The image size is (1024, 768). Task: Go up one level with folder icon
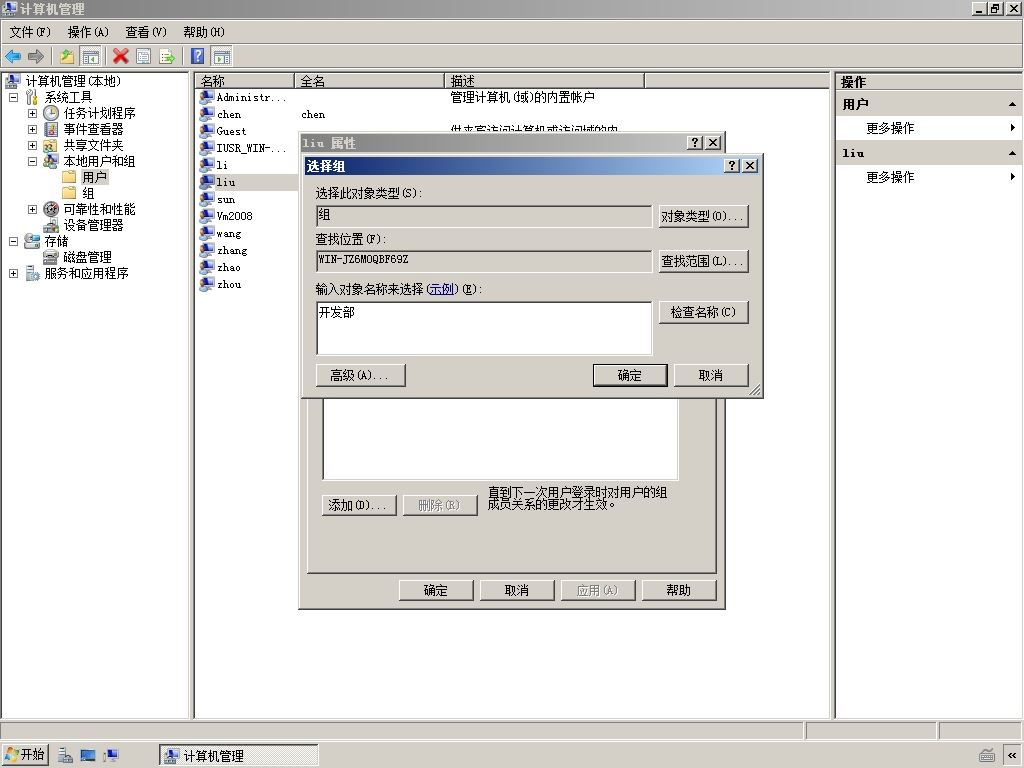tap(67, 57)
